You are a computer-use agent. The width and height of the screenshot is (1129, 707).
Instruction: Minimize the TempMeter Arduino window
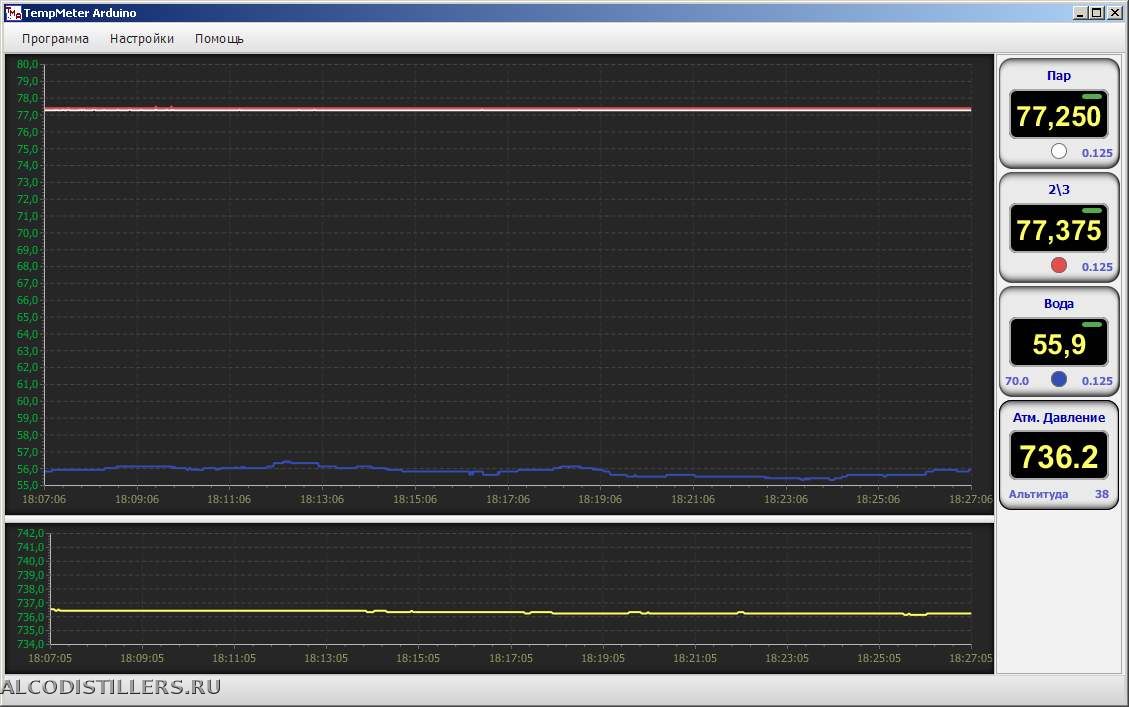(x=1080, y=12)
